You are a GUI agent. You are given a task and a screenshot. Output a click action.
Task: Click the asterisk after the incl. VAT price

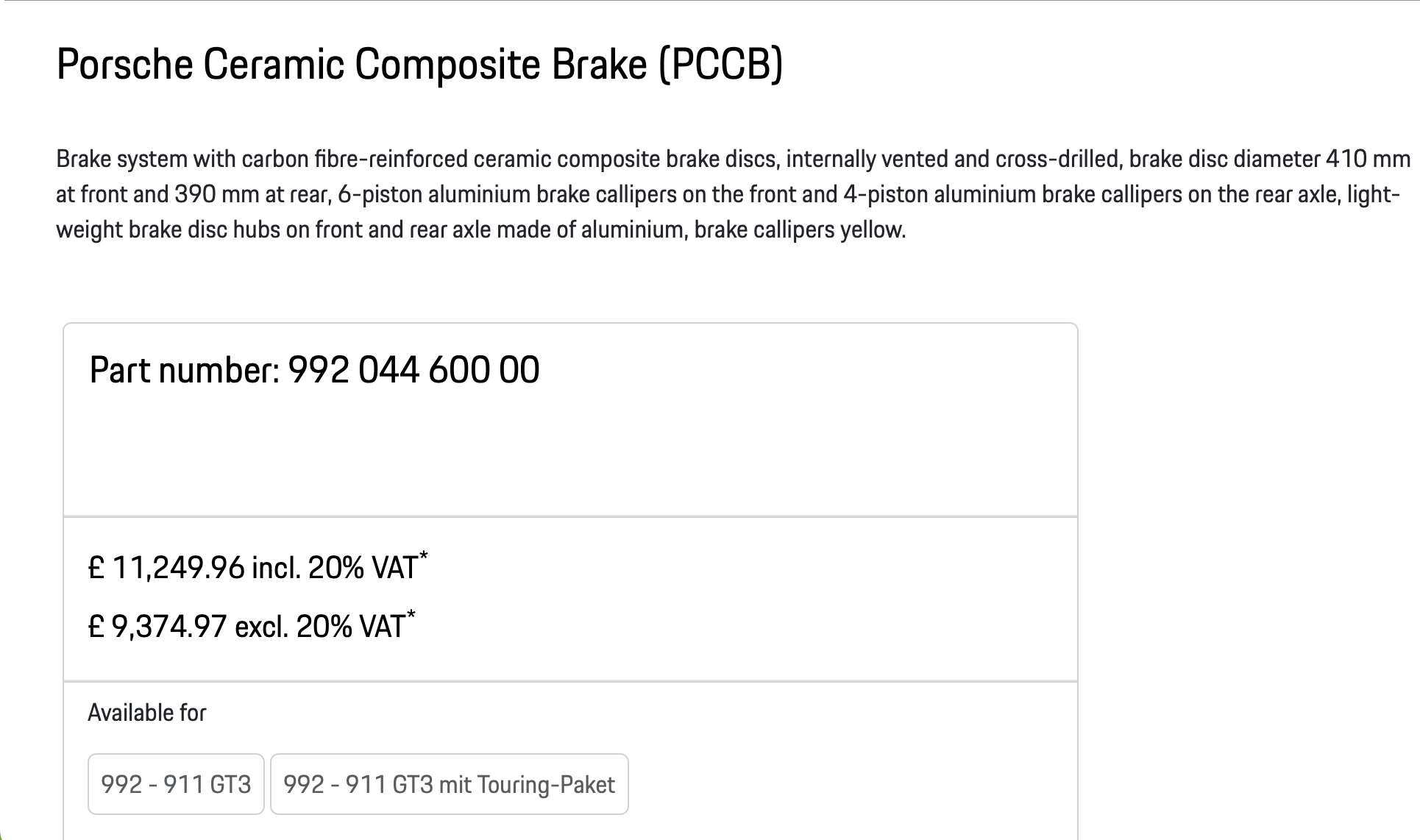tap(424, 555)
